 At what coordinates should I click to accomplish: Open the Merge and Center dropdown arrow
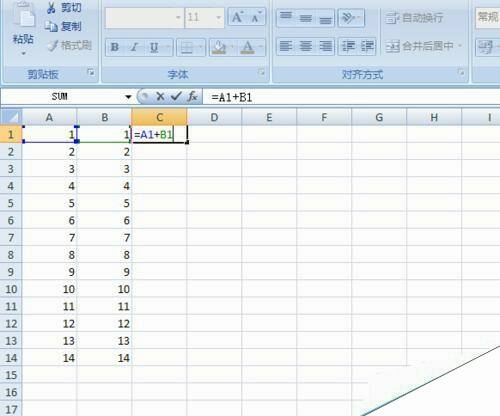(x=460, y=46)
